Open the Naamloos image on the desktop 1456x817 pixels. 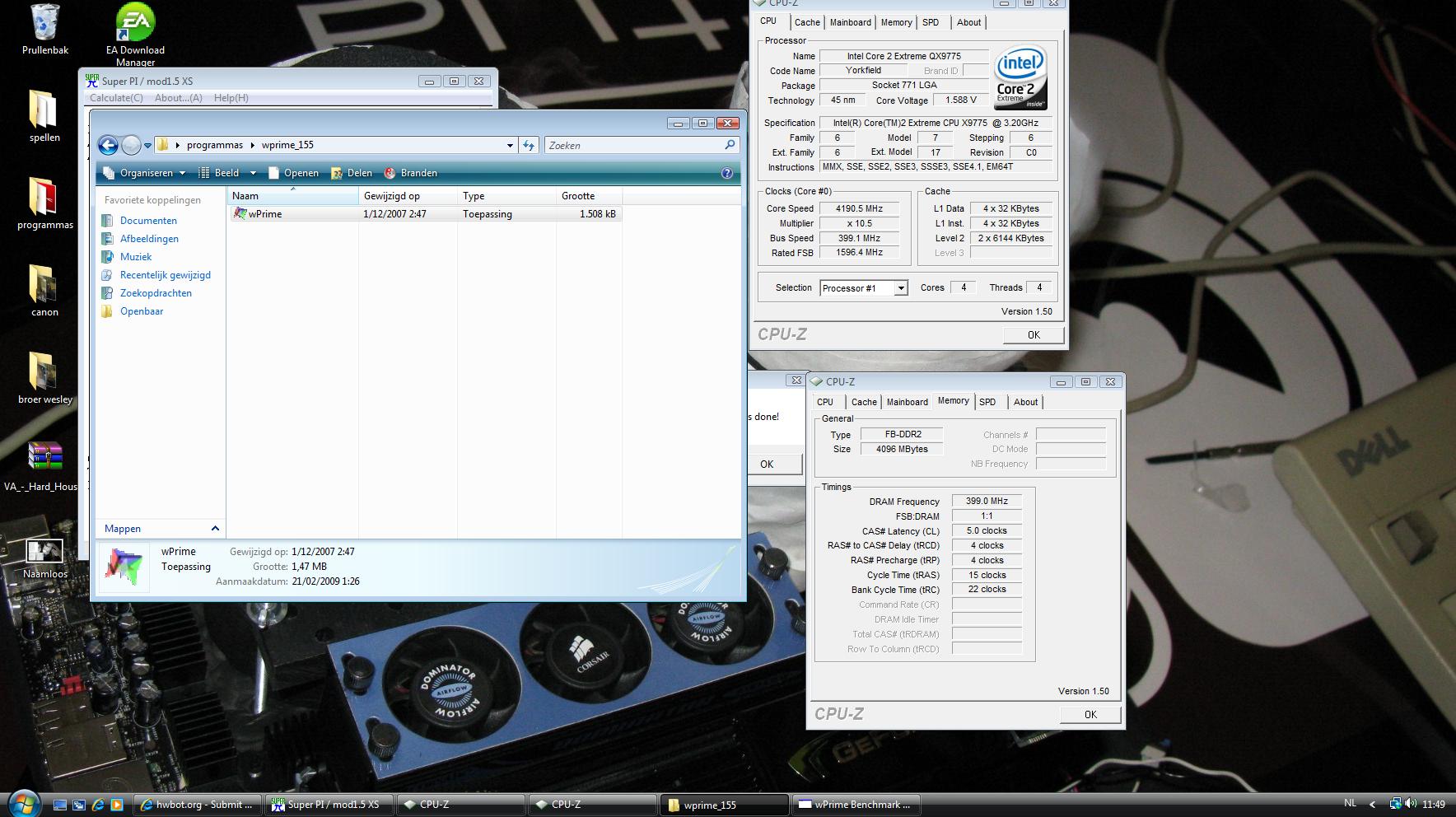[x=44, y=550]
